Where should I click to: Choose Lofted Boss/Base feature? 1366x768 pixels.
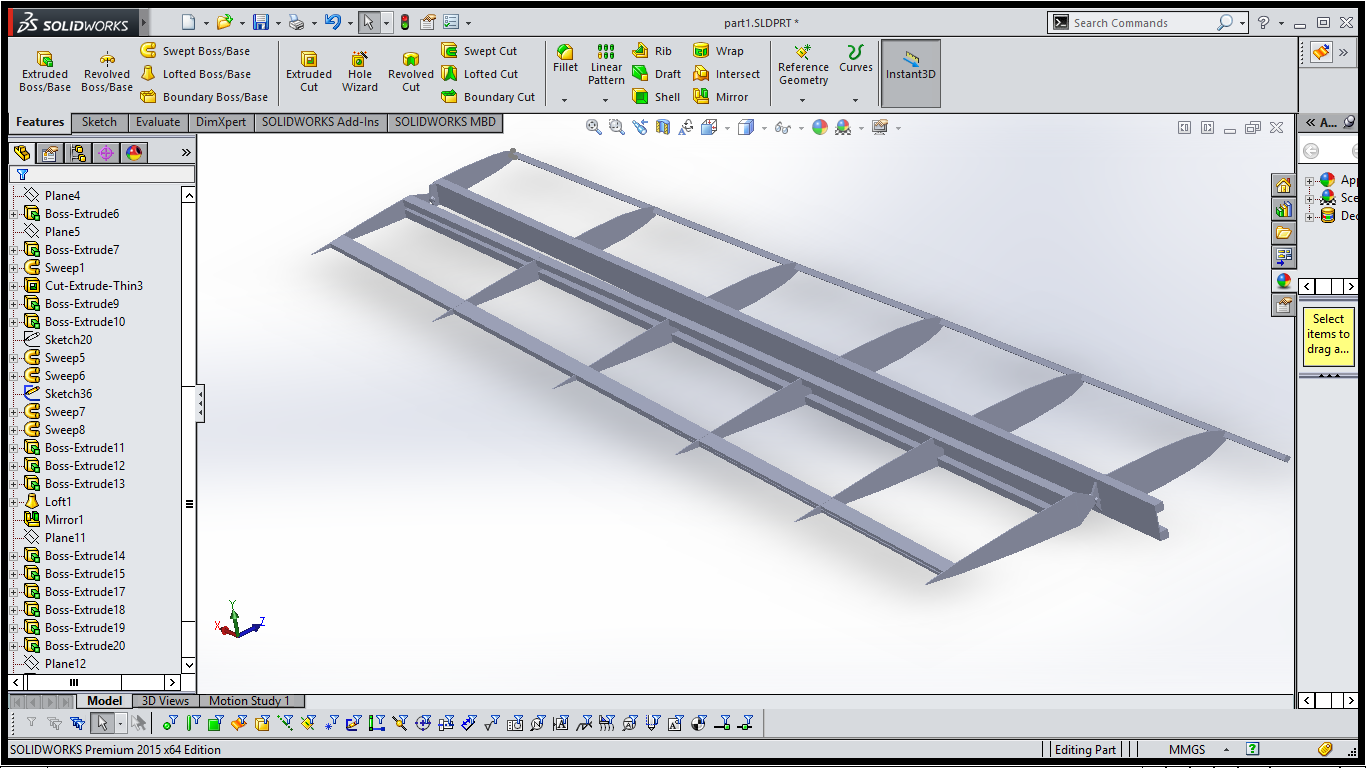coord(195,74)
